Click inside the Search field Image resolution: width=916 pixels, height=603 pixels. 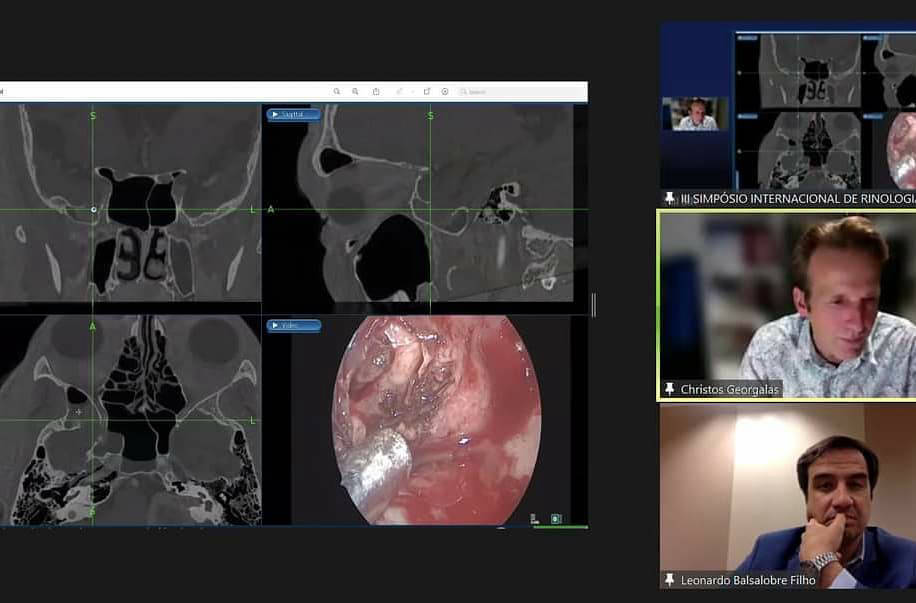[520, 92]
